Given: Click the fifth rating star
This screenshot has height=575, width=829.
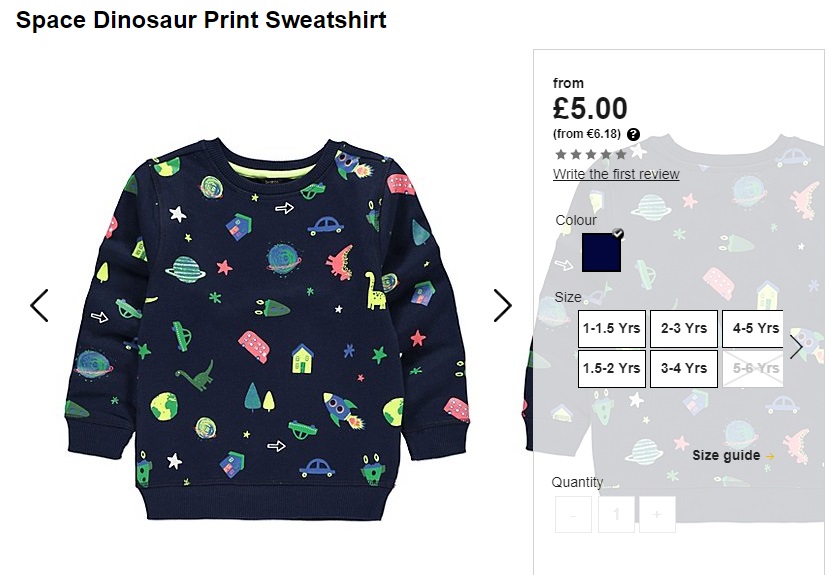Looking at the screenshot, I should [x=621, y=154].
